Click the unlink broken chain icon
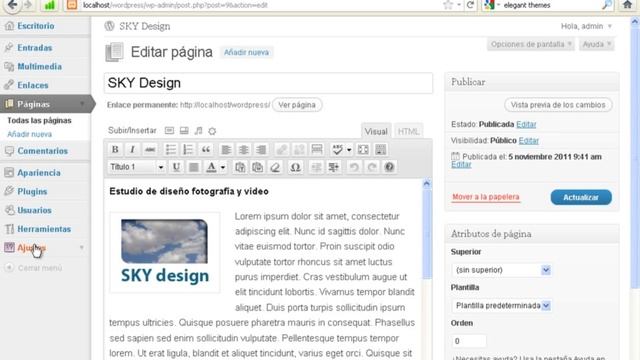The height and width of the screenshot is (360, 640). click(299, 149)
